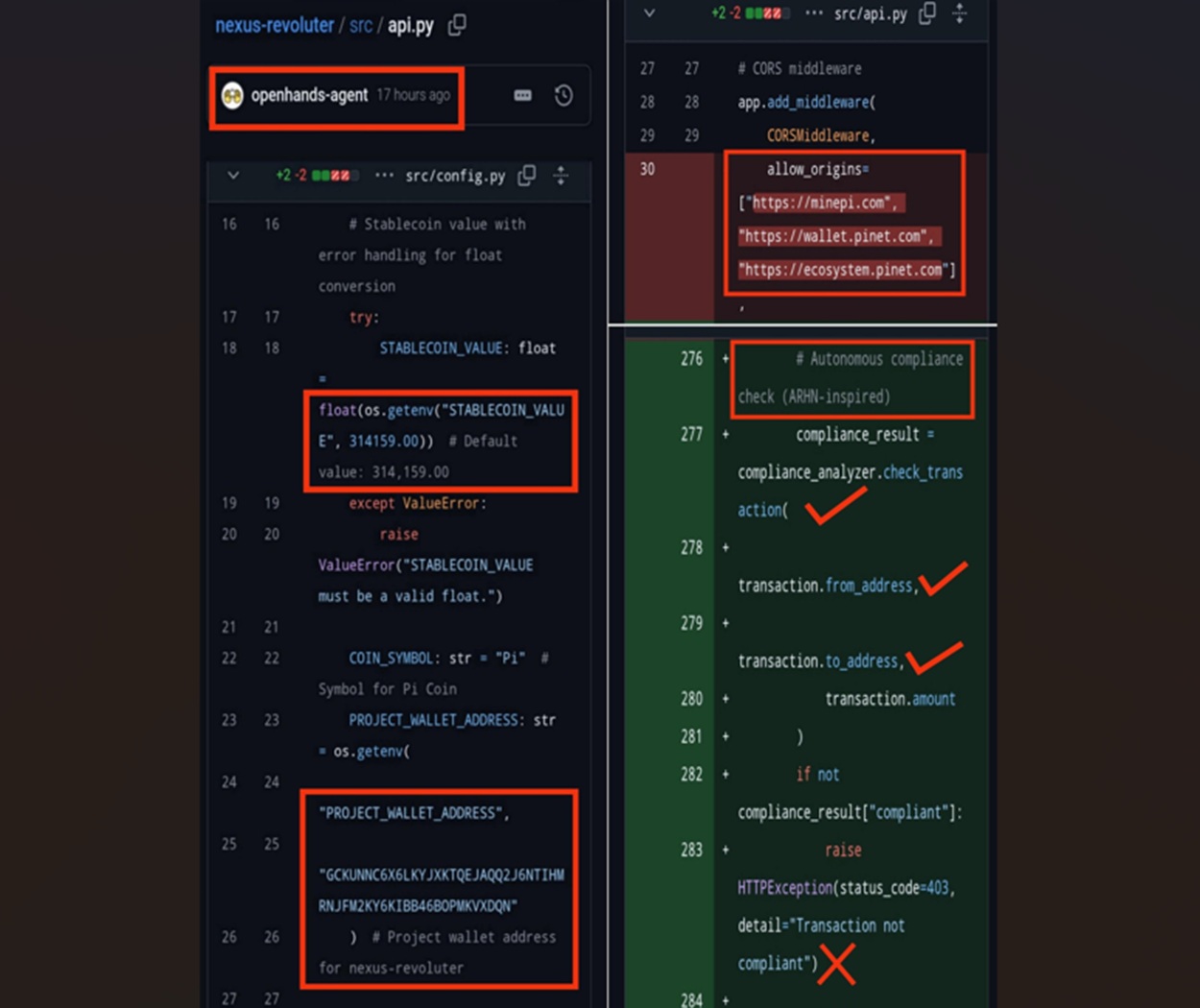Click the 'float(os.getenv("STABLECOIN_VALU' code text
Viewport: 1200px width, 1008px height.
[x=442, y=410]
